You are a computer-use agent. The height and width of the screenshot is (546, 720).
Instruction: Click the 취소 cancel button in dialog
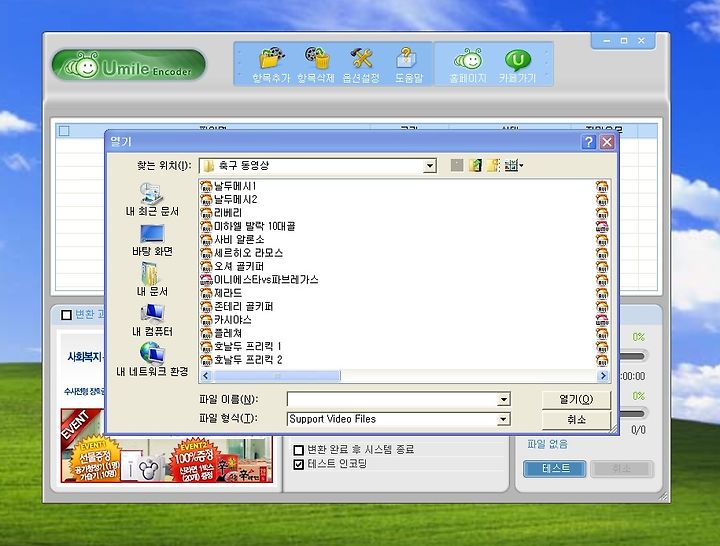click(x=576, y=420)
